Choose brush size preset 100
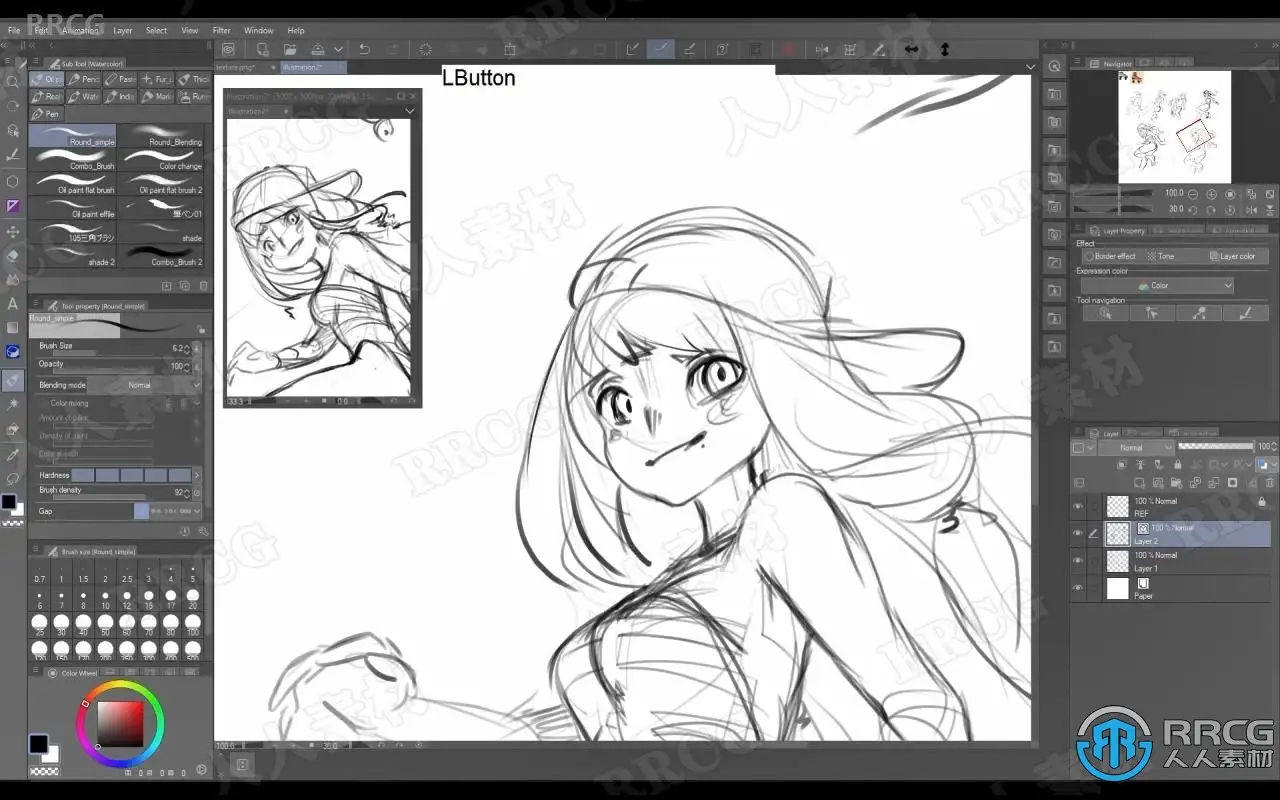The height and width of the screenshot is (800, 1280). (x=192, y=627)
